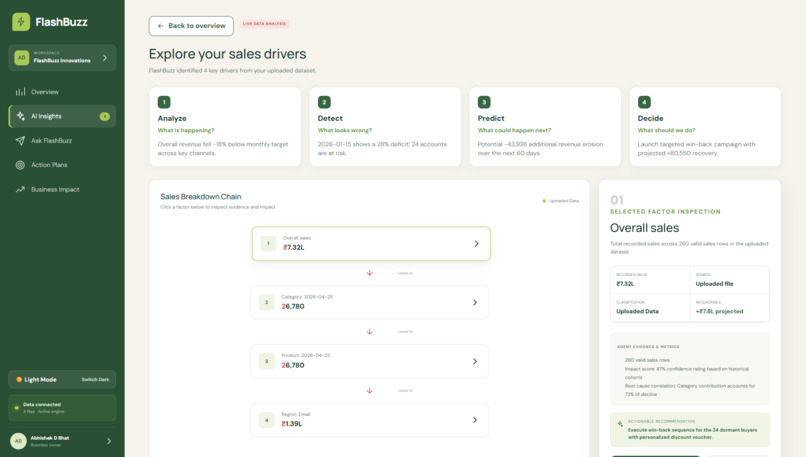
Task: Click the orange sun icon for Light Mode
Action: pyautogui.click(x=19, y=379)
